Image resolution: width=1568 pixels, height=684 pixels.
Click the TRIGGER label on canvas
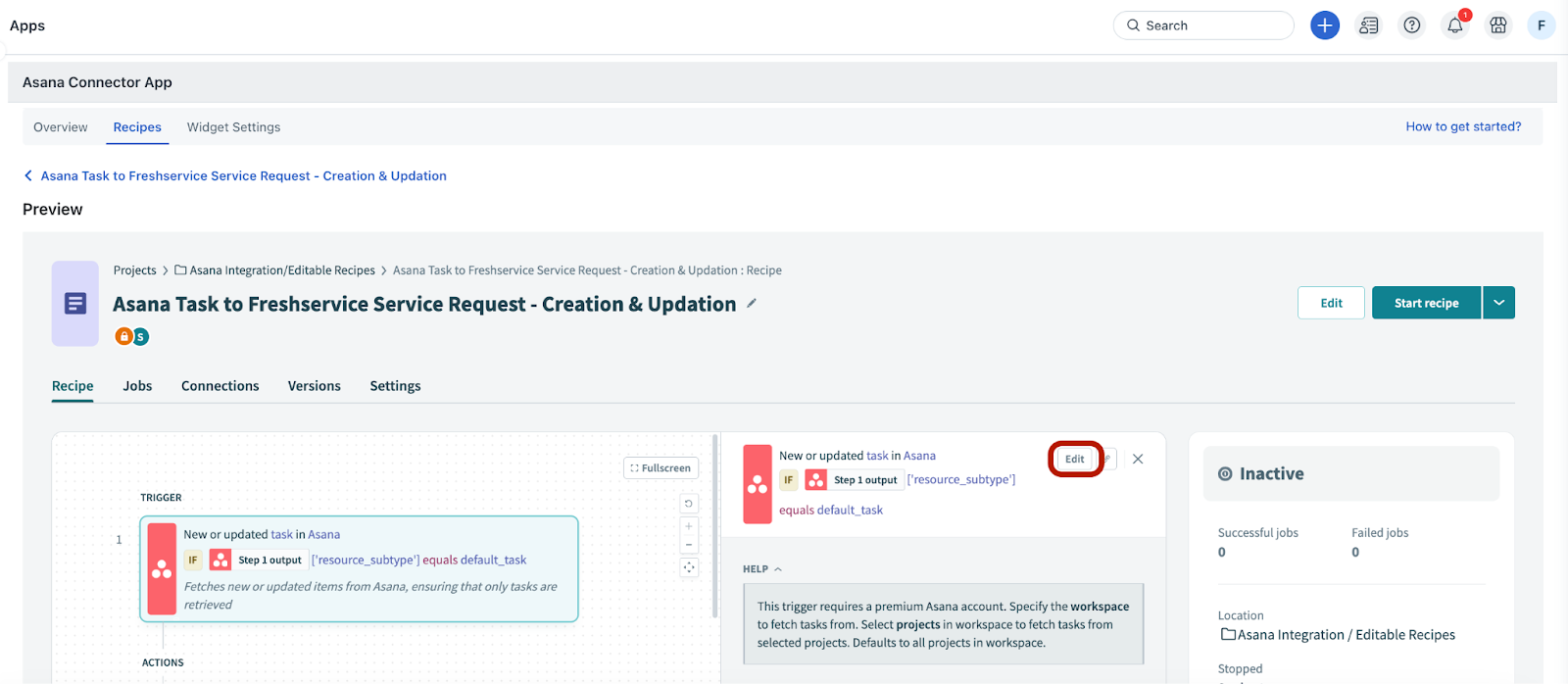[161, 498]
